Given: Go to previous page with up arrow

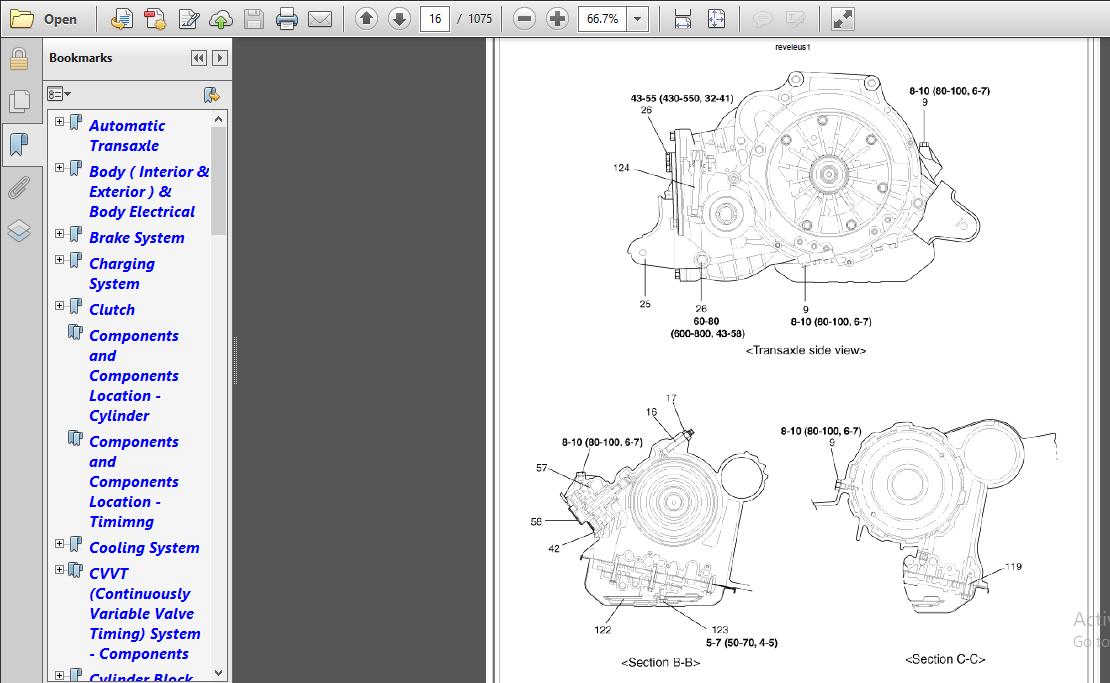Looking at the screenshot, I should [x=366, y=18].
